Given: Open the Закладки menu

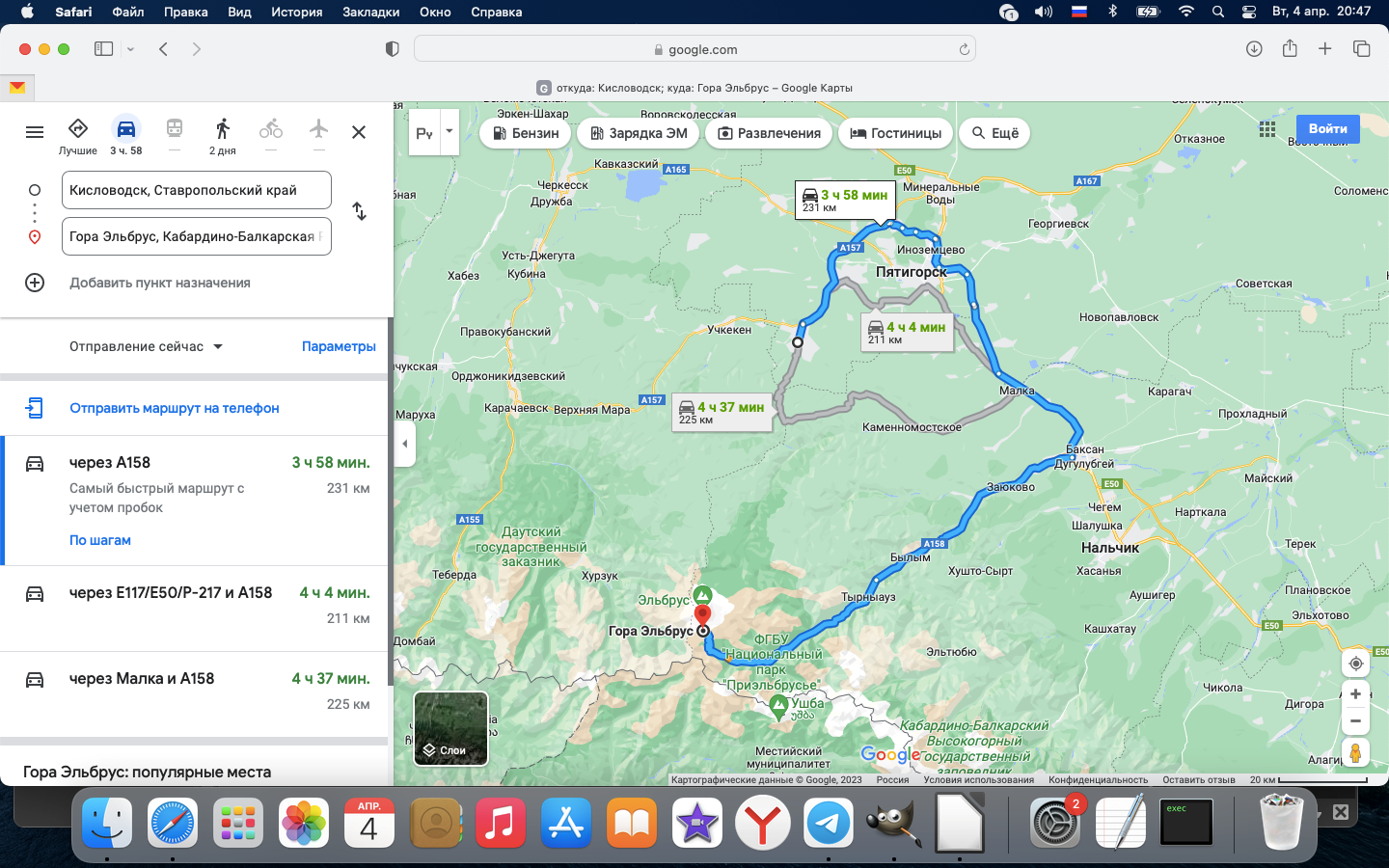Looking at the screenshot, I should click(370, 12).
